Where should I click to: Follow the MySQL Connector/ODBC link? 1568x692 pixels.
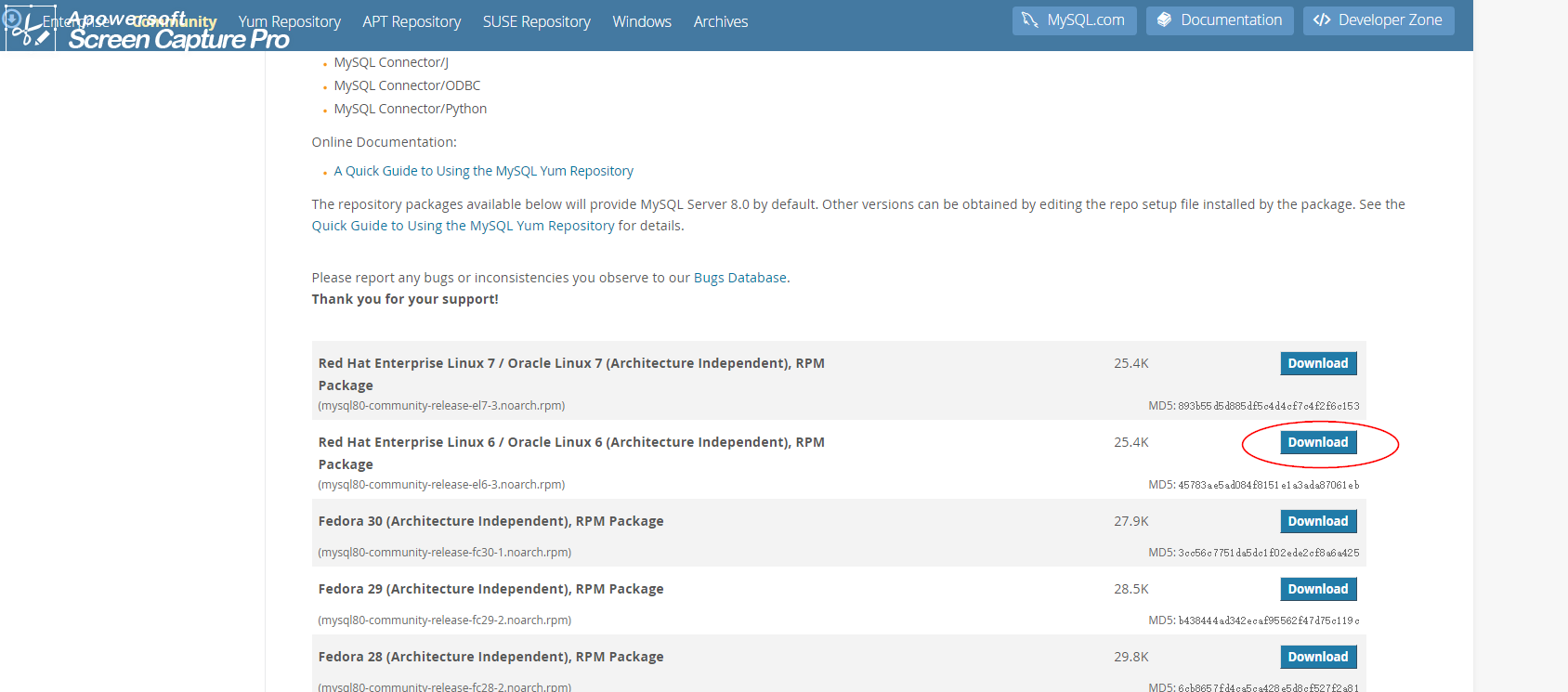tap(407, 85)
